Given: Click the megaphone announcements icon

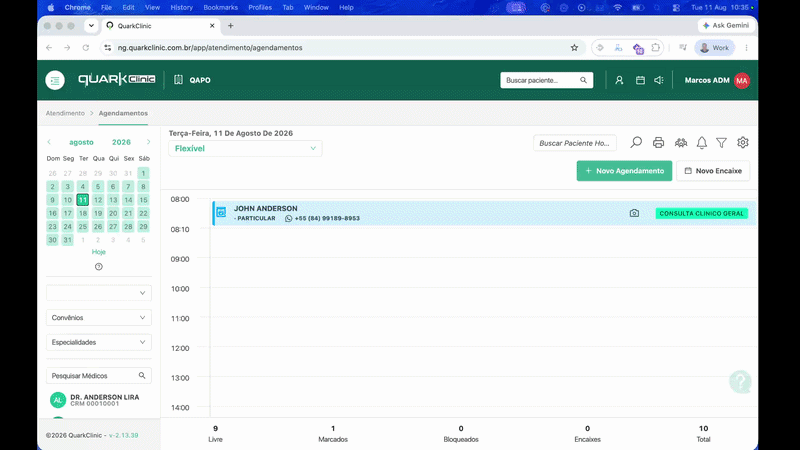Looking at the screenshot, I should tap(659, 80).
